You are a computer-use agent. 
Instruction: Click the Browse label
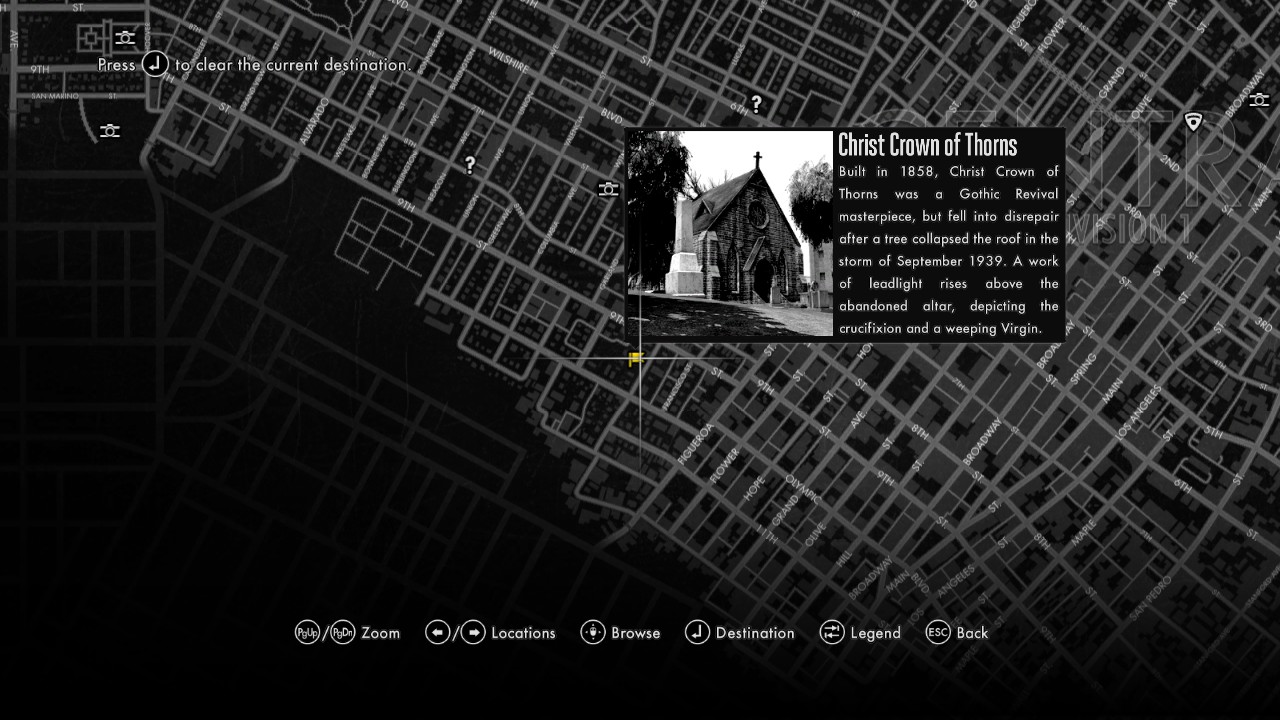click(636, 633)
